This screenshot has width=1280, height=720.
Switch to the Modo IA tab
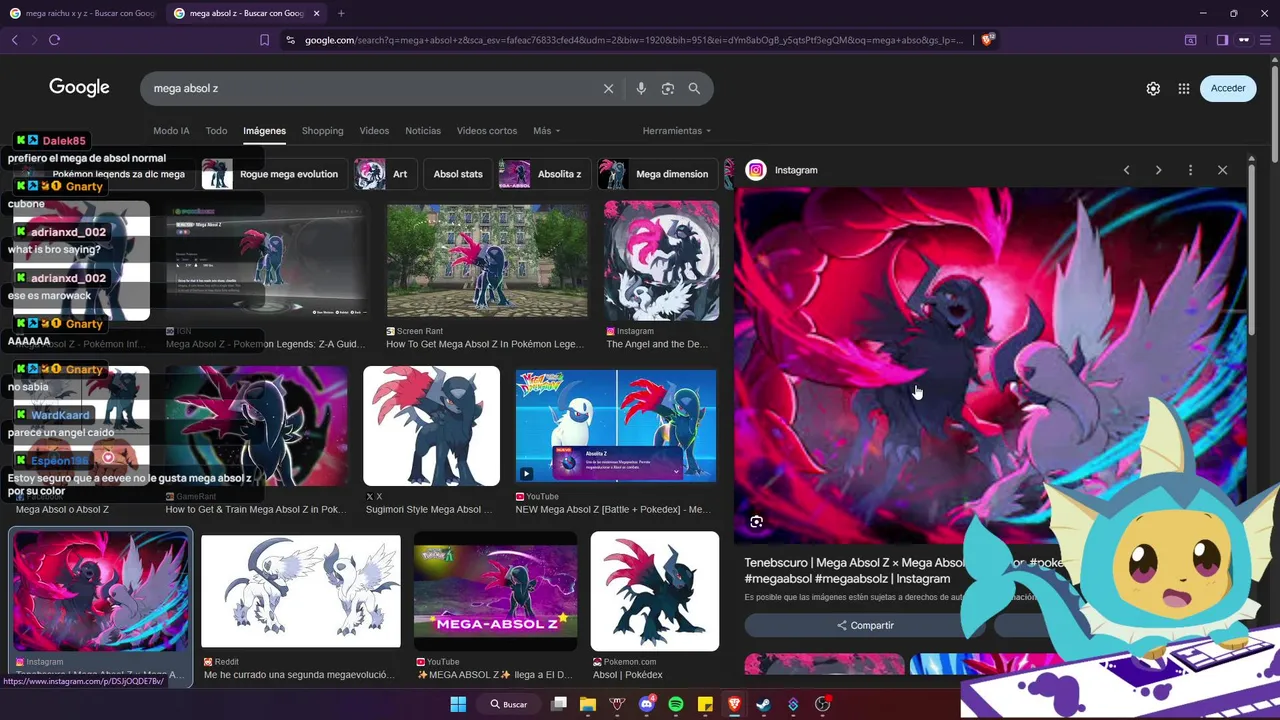click(171, 131)
